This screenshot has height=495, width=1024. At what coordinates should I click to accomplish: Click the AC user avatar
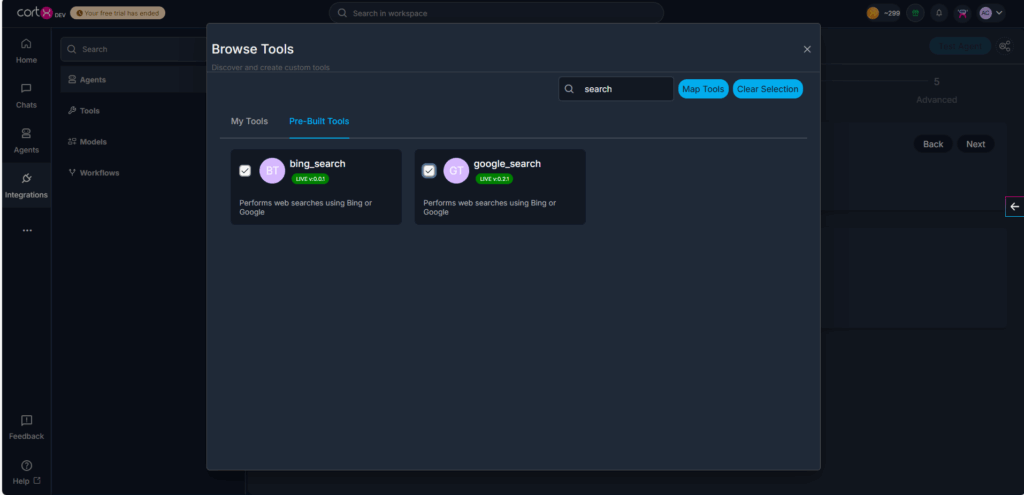tap(985, 13)
